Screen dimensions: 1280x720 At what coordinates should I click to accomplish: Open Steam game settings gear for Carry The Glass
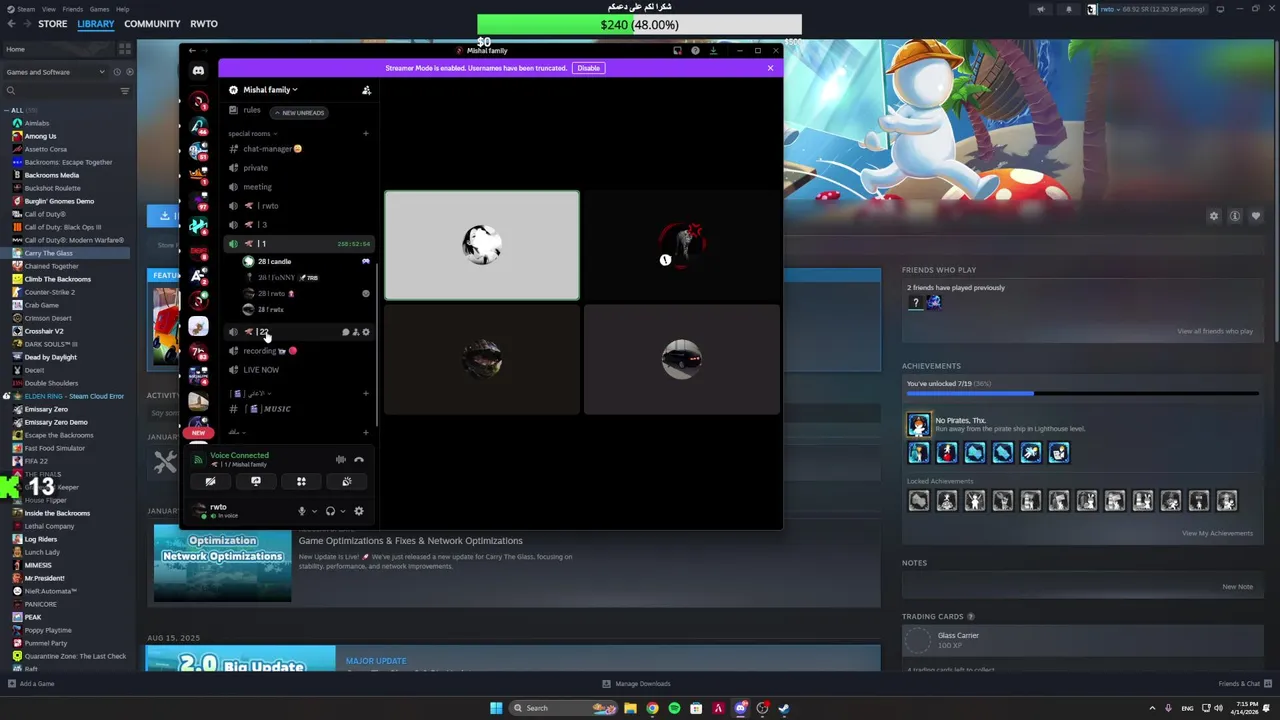pos(1214,216)
